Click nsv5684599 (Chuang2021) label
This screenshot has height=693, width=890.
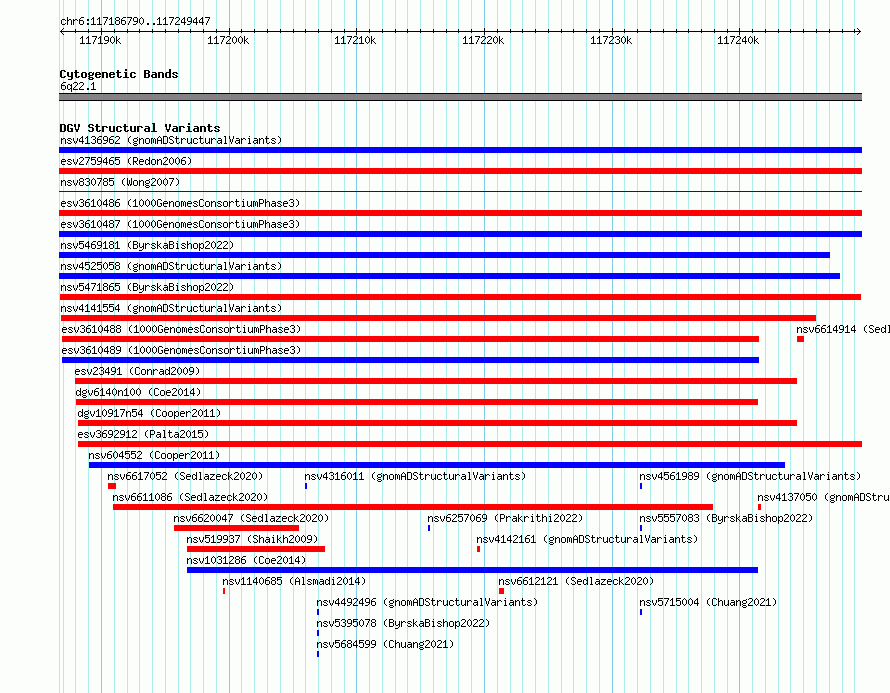pyautogui.click(x=385, y=644)
